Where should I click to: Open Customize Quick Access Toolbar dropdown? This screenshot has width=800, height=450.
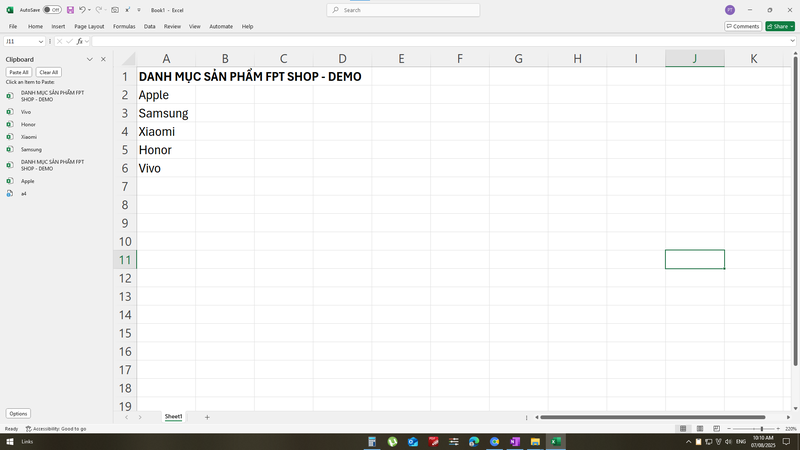click(139, 10)
